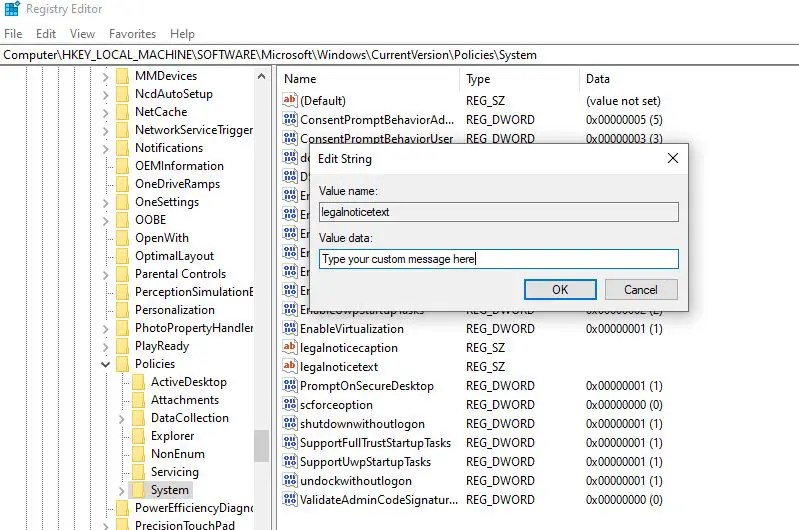Select PromptOnSecureDesktop DWORD icon
This screenshot has width=799, height=530.
[x=289, y=385]
